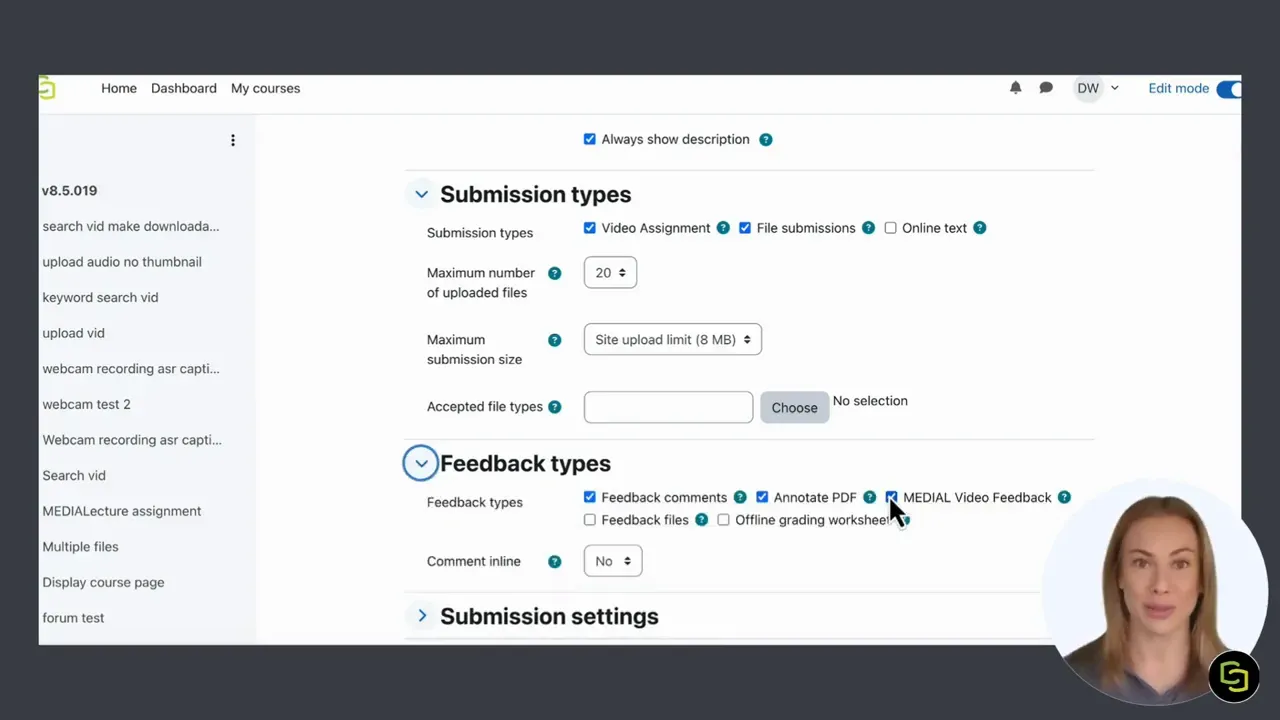Click help icon next to Feedback files
The height and width of the screenshot is (720, 1280).
702,520
